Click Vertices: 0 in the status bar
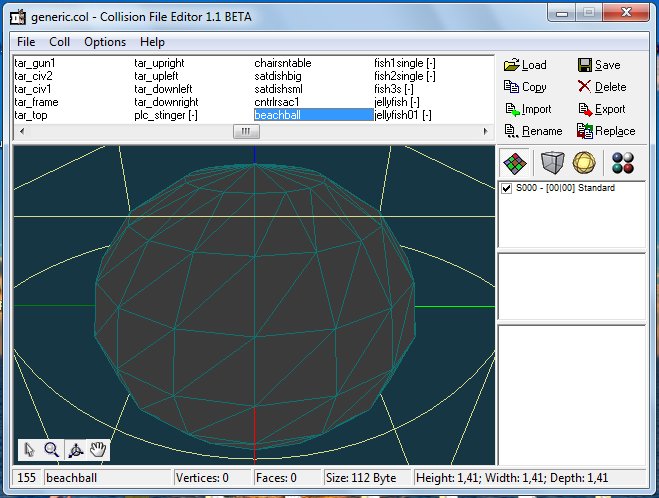The height and width of the screenshot is (498, 659). click(202, 478)
